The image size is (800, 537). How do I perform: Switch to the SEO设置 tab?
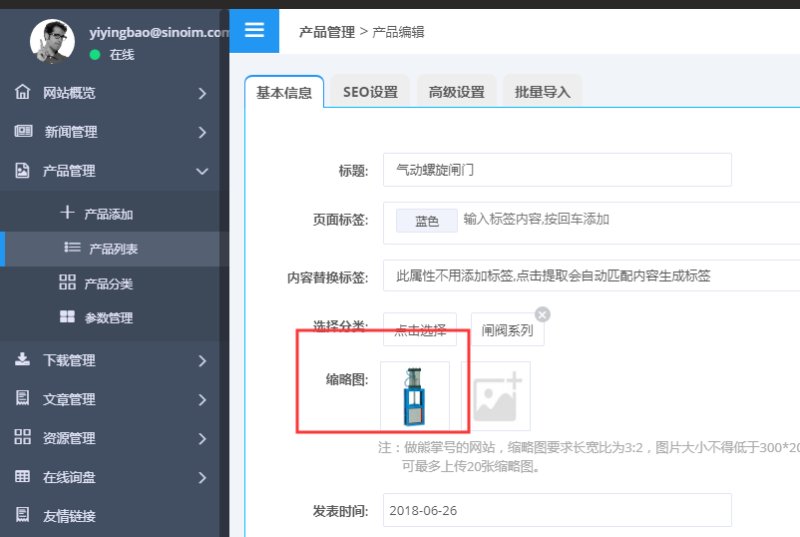click(x=370, y=92)
